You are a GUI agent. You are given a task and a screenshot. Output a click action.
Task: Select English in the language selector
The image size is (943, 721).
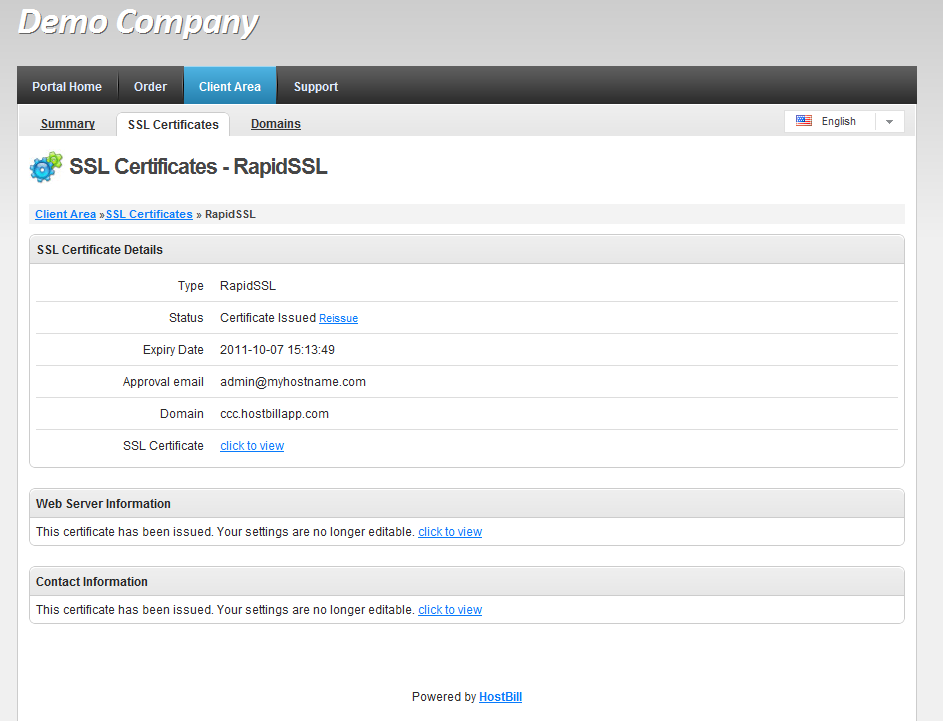[838, 121]
